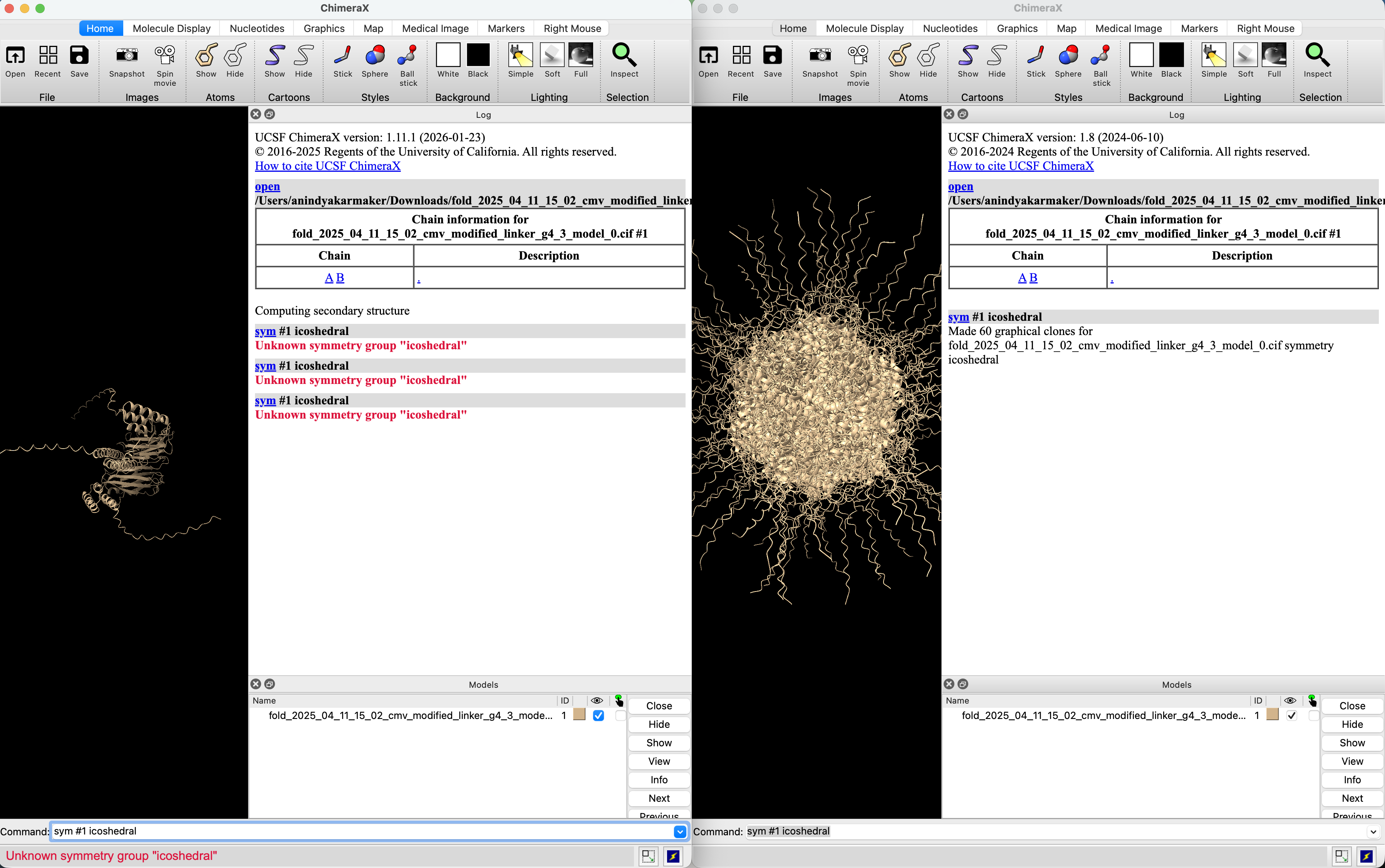Click the Info button in right Models panel
The height and width of the screenshot is (868, 1385).
1352,779
